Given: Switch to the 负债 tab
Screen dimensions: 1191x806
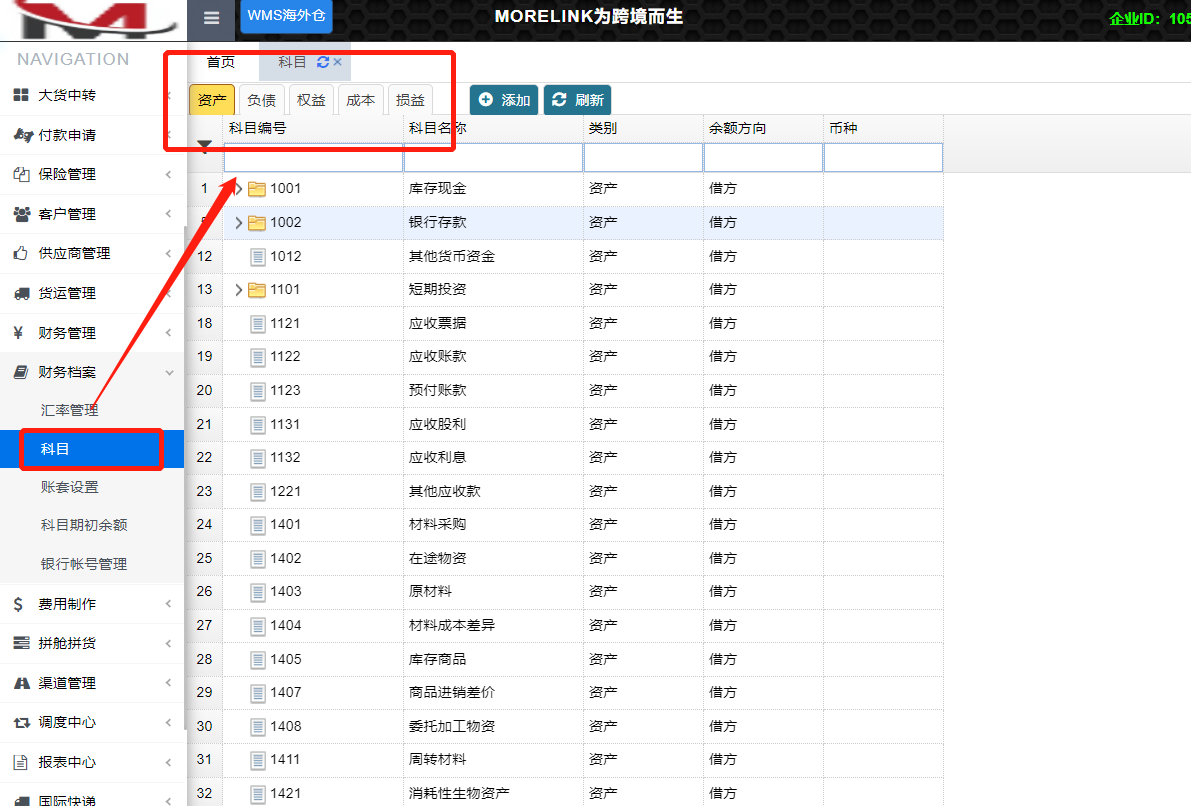Looking at the screenshot, I should 261,100.
